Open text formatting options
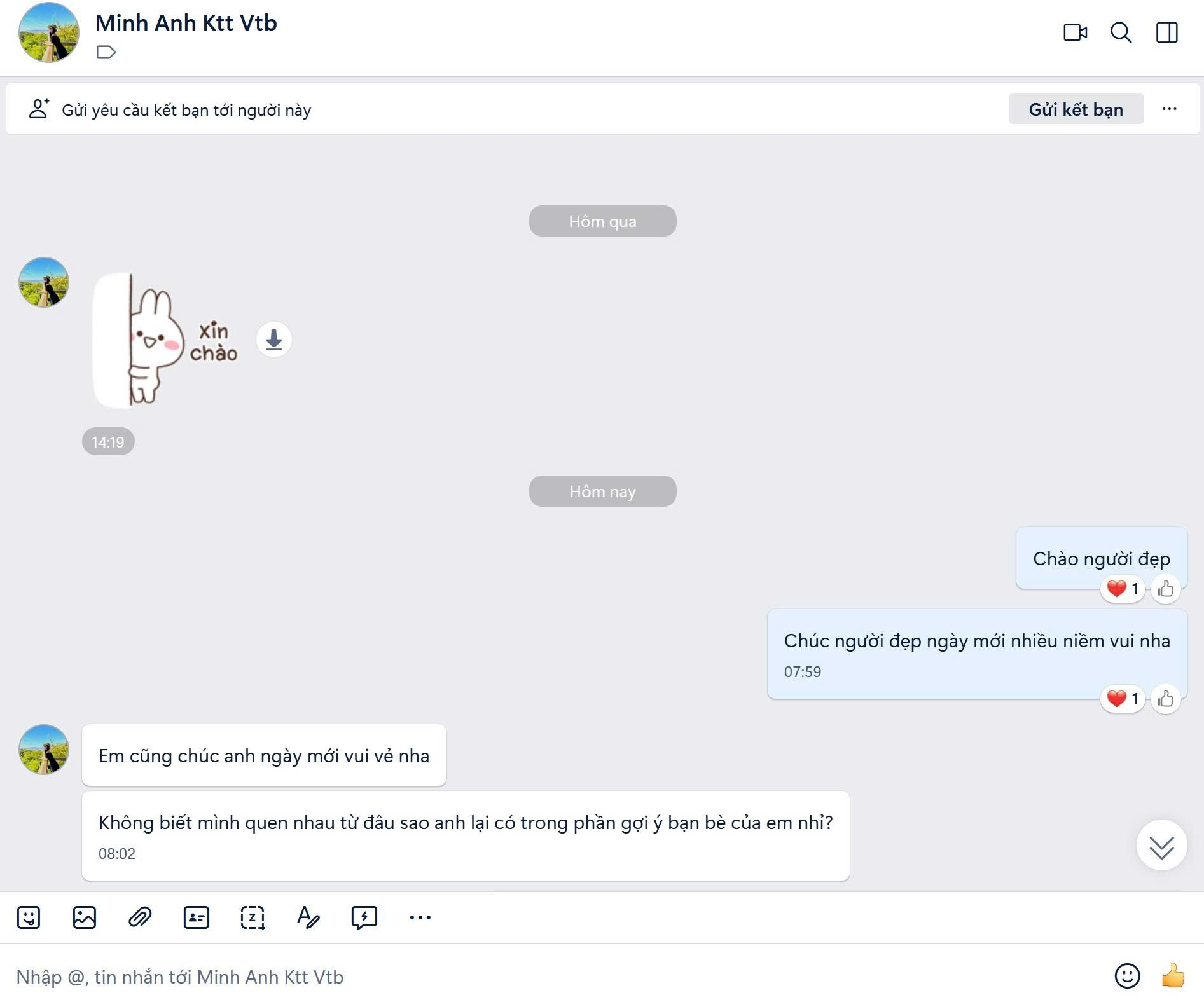This screenshot has height=1002, width=1204. tap(308, 917)
